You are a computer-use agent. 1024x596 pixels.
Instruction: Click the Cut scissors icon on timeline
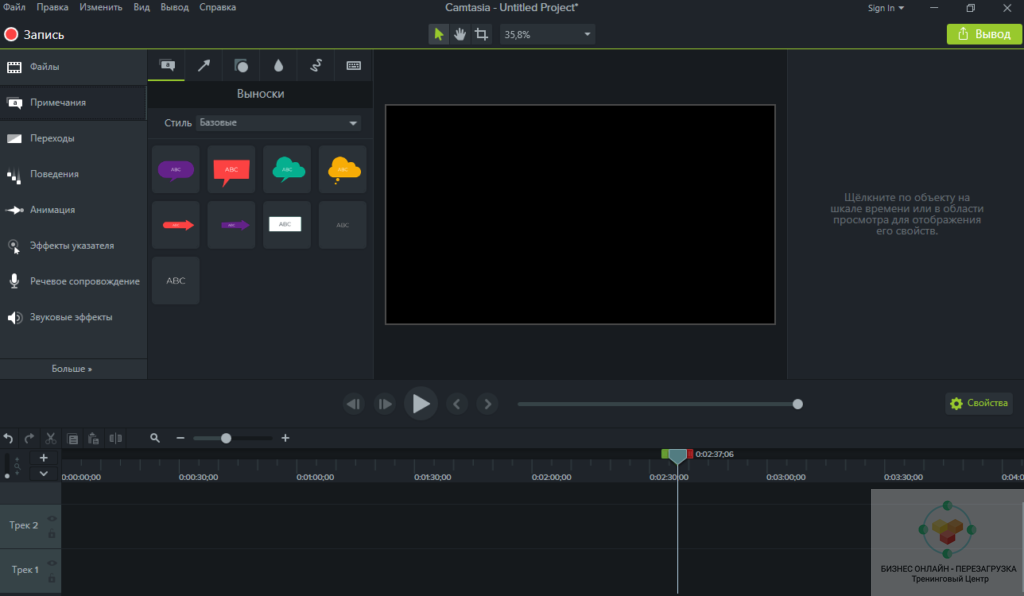(50, 438)
